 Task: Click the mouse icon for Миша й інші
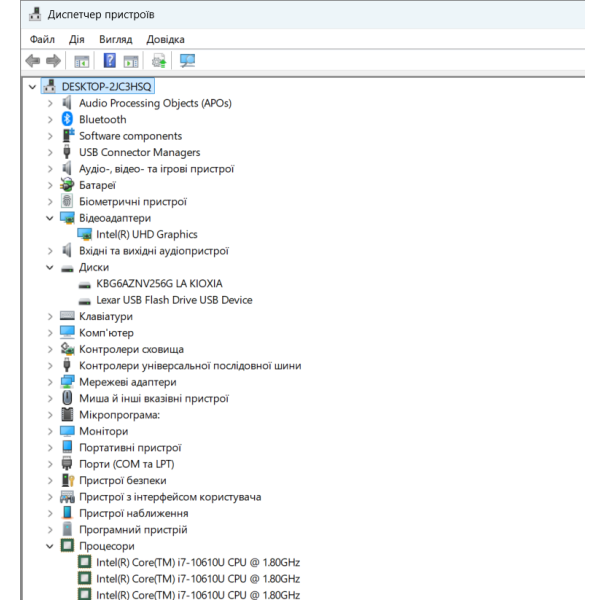[x=67, y=398]
